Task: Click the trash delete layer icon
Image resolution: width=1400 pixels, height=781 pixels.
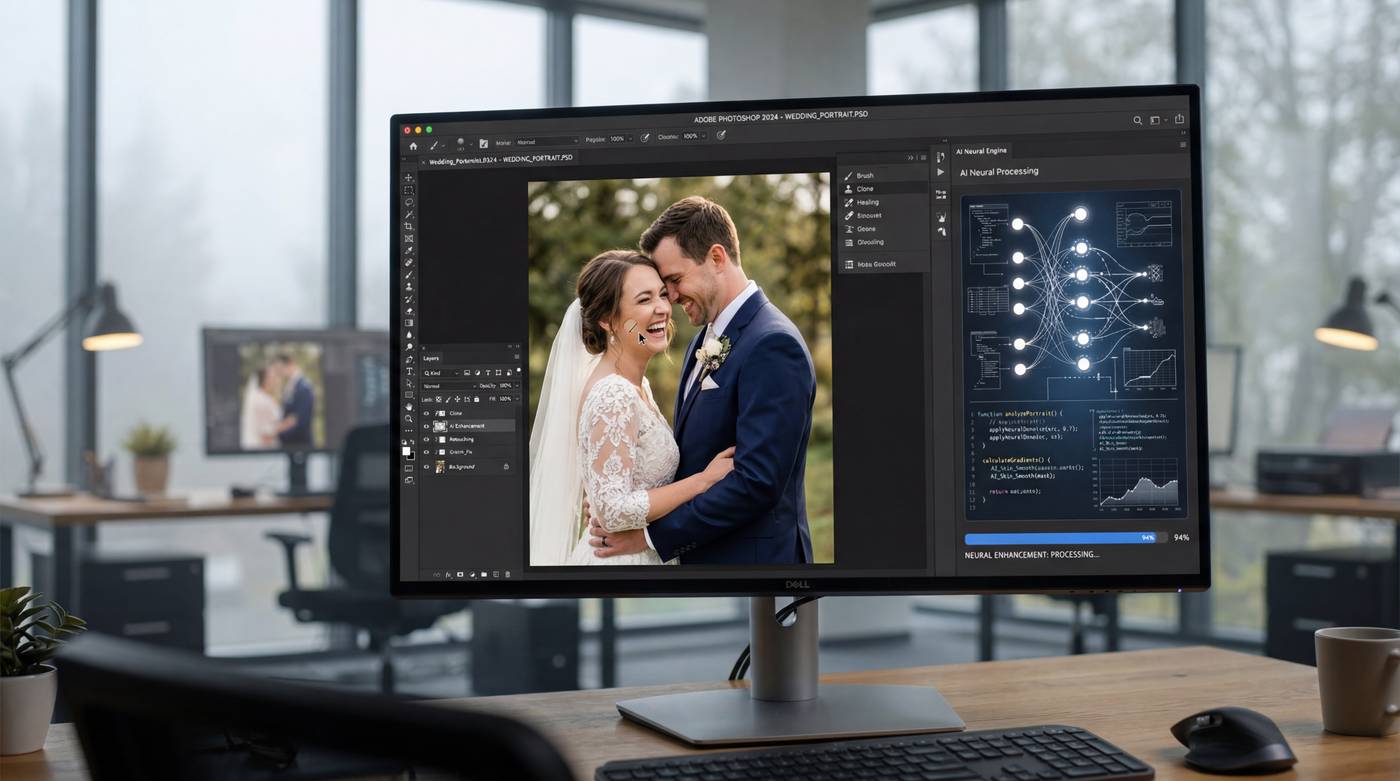Action: click(x=508, y=574)
